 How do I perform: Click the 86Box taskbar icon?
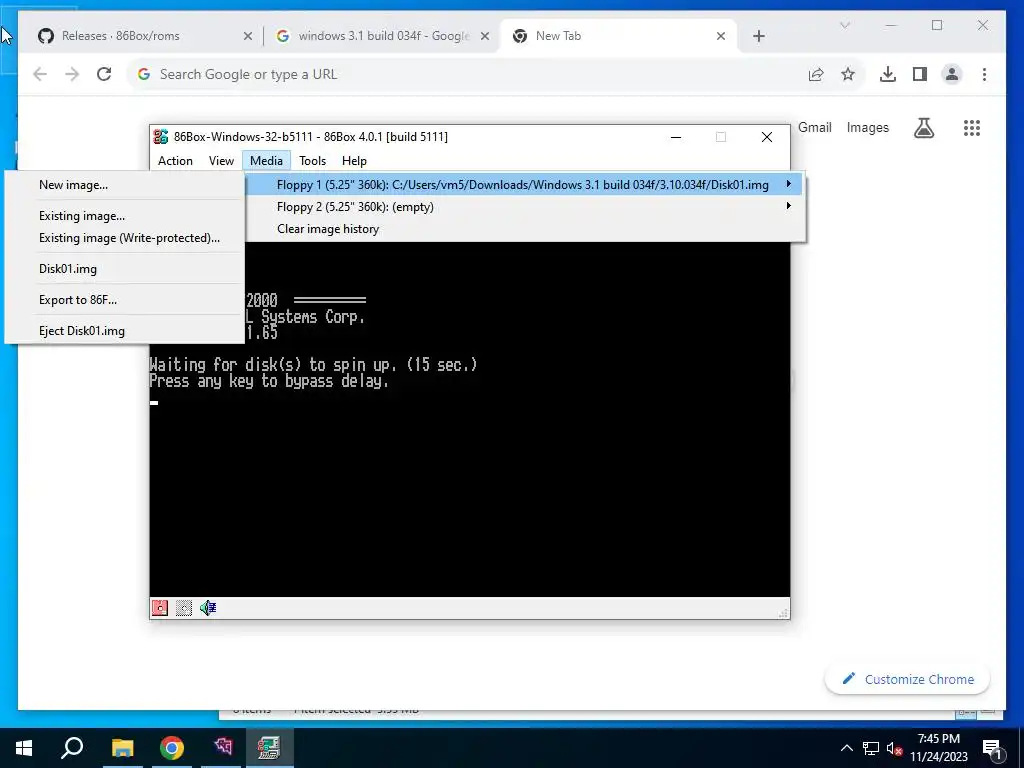tap(268, 748)
